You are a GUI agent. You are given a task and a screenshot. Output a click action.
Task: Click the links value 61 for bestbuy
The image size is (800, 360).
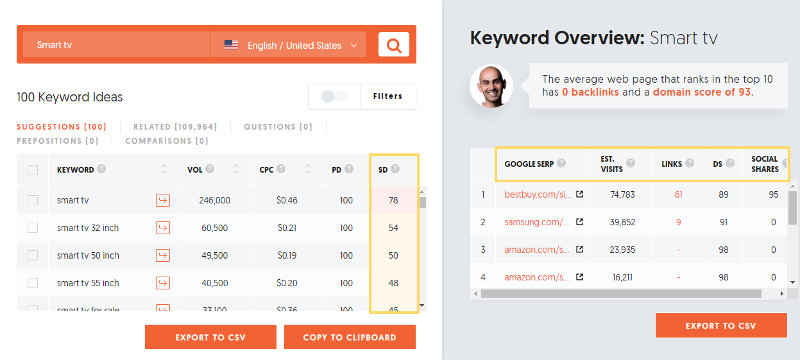click(x=678, y=194)
